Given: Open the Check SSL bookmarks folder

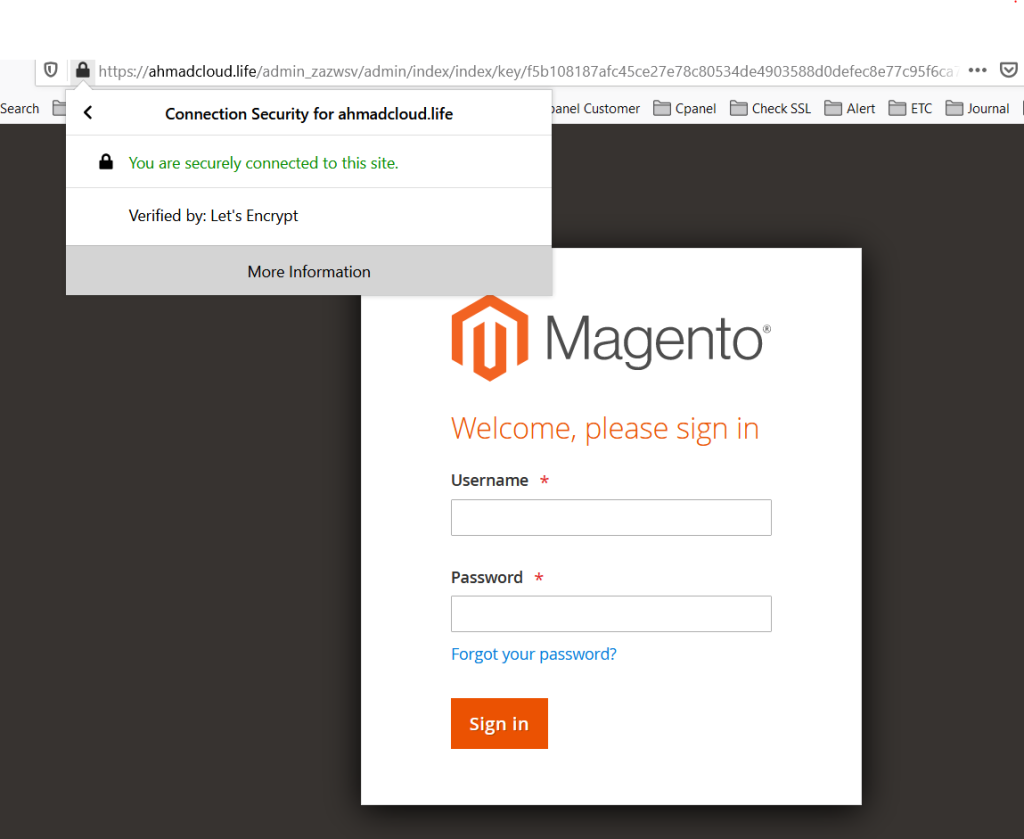Looking at the screenshot, I should pyautogui.click(x=770, y=108).
